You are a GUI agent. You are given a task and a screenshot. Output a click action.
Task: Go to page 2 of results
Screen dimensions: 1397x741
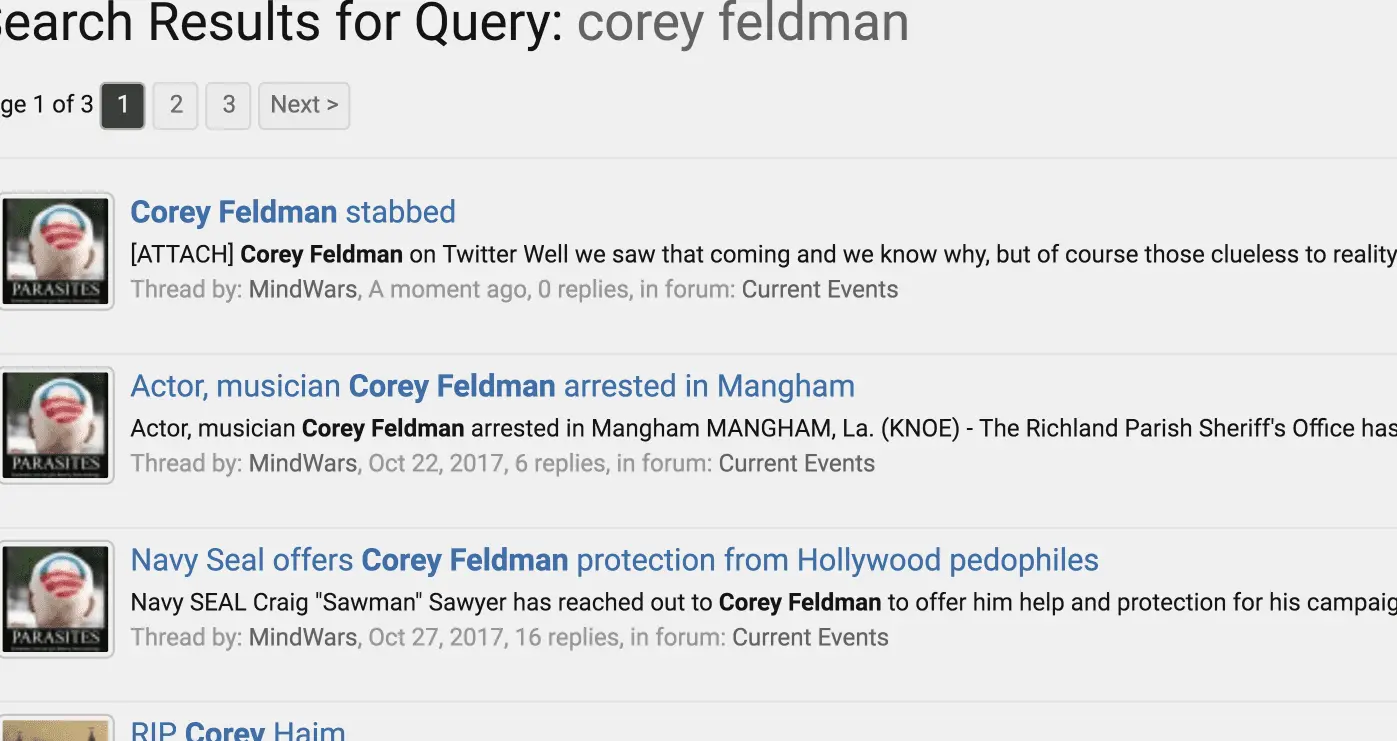click(x=176, y=105)
